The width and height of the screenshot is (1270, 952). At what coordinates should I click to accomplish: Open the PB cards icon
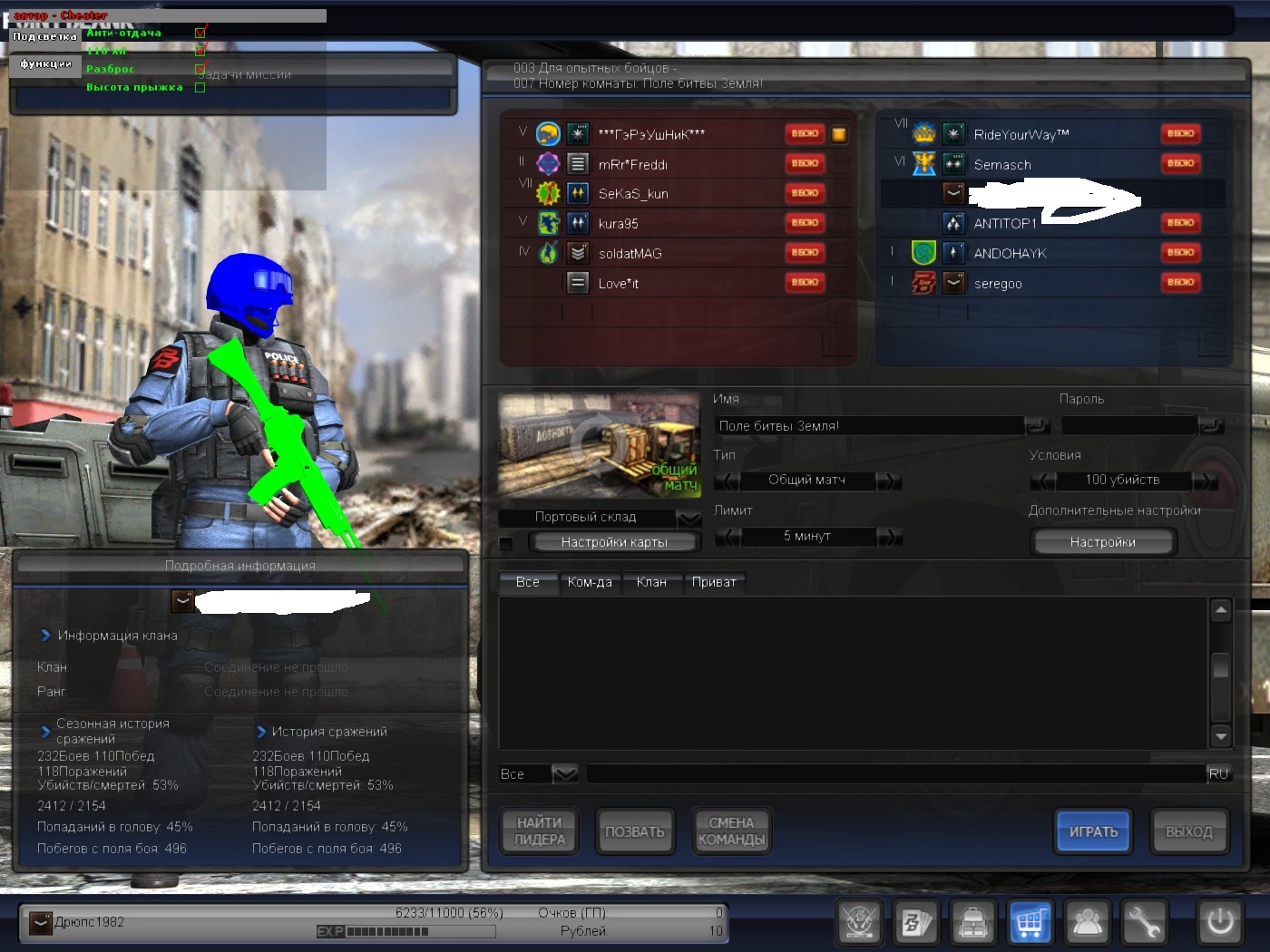pos(916,923)
